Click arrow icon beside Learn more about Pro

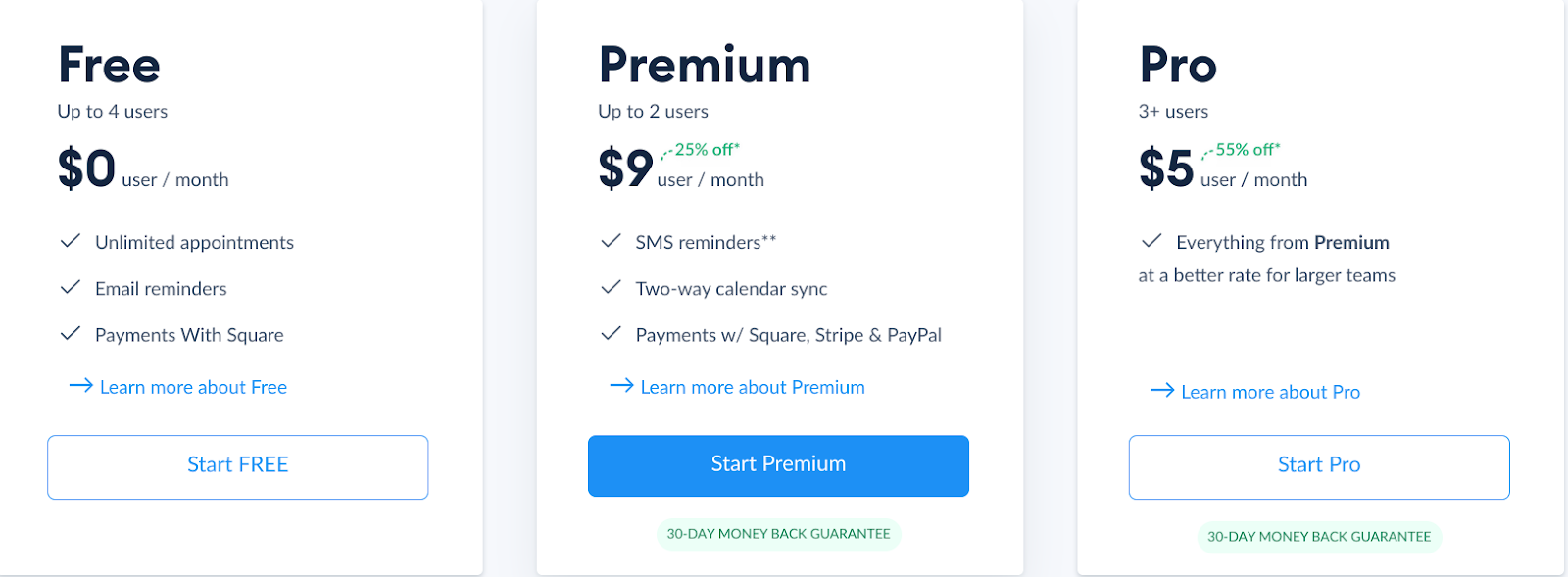click(1162, 390)
